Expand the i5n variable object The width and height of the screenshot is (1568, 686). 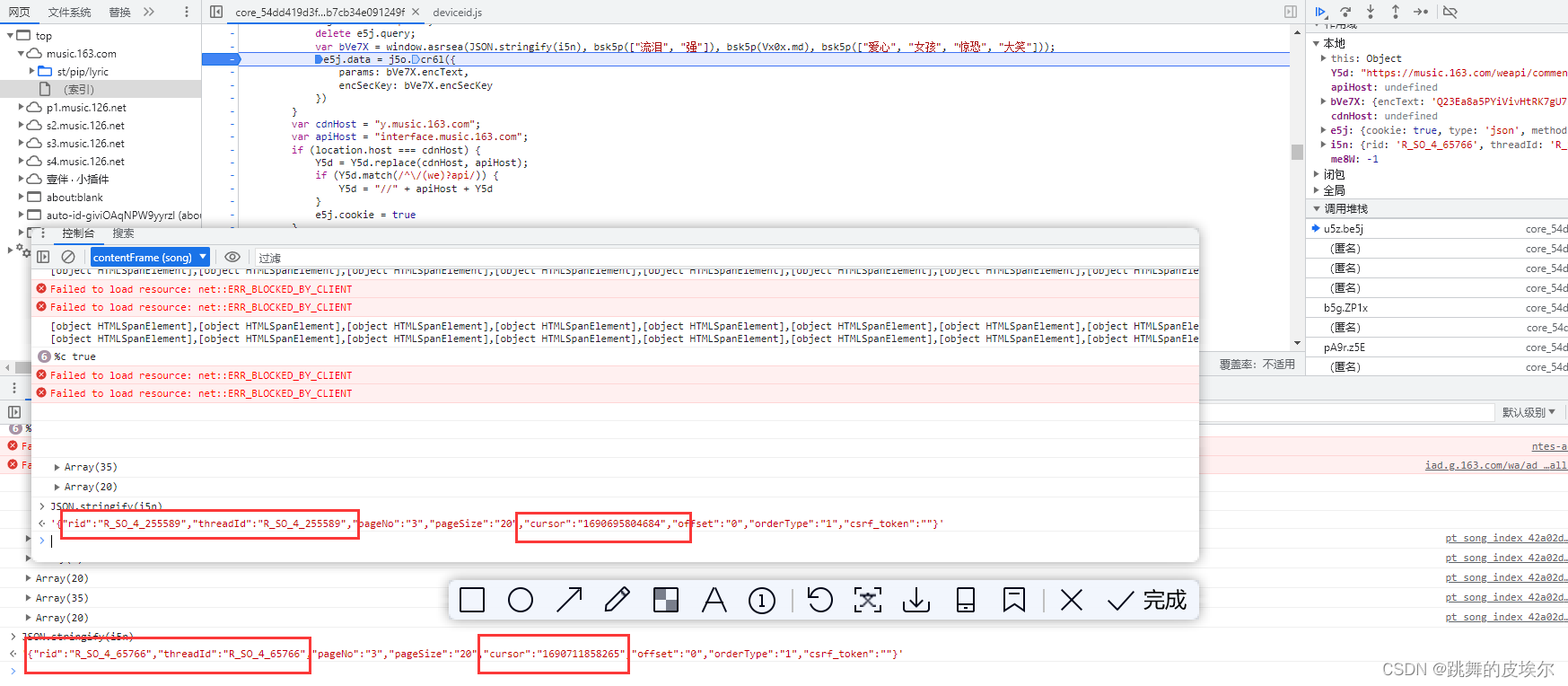click(1324, 145)
